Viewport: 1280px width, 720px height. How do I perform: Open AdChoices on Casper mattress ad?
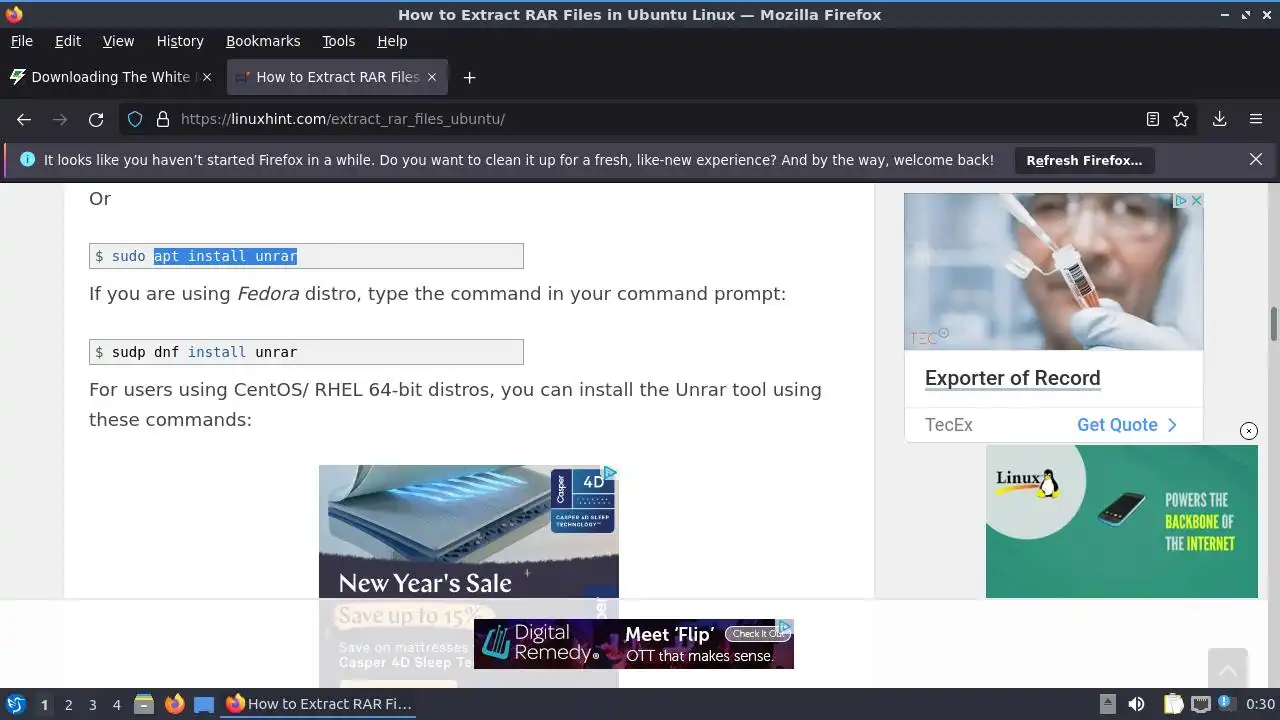(610, 472)
